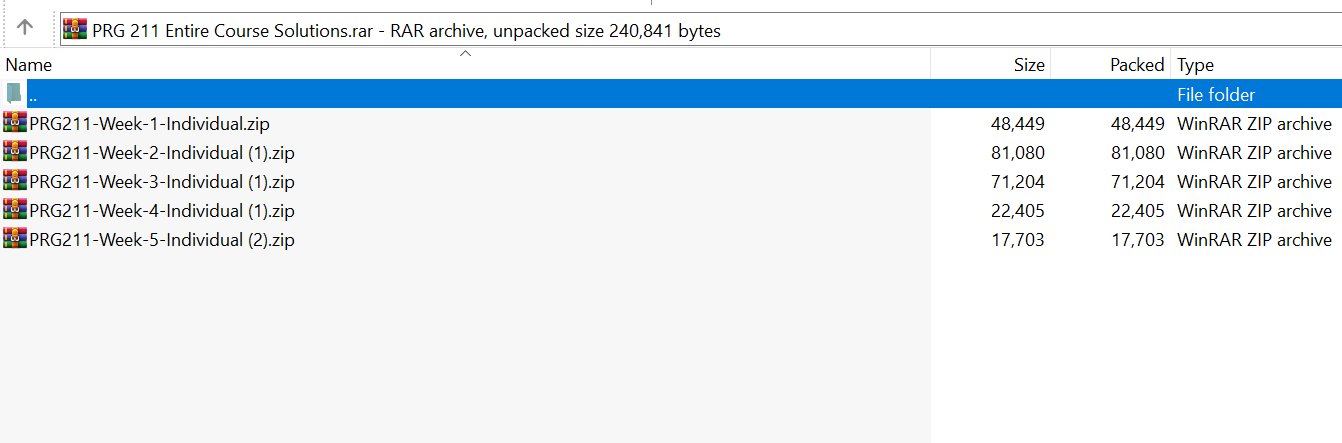
Task: Sort by the Packed column header
Action: [1137, 65]
